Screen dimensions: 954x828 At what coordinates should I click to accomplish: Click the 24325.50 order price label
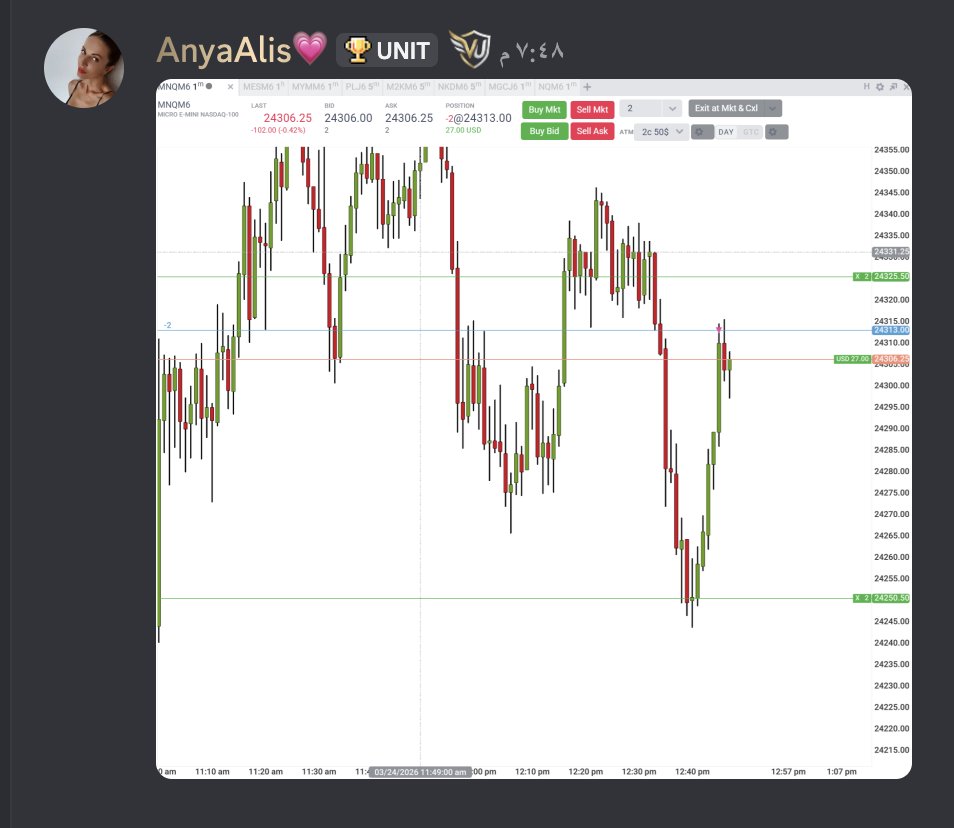pos(891,277)
